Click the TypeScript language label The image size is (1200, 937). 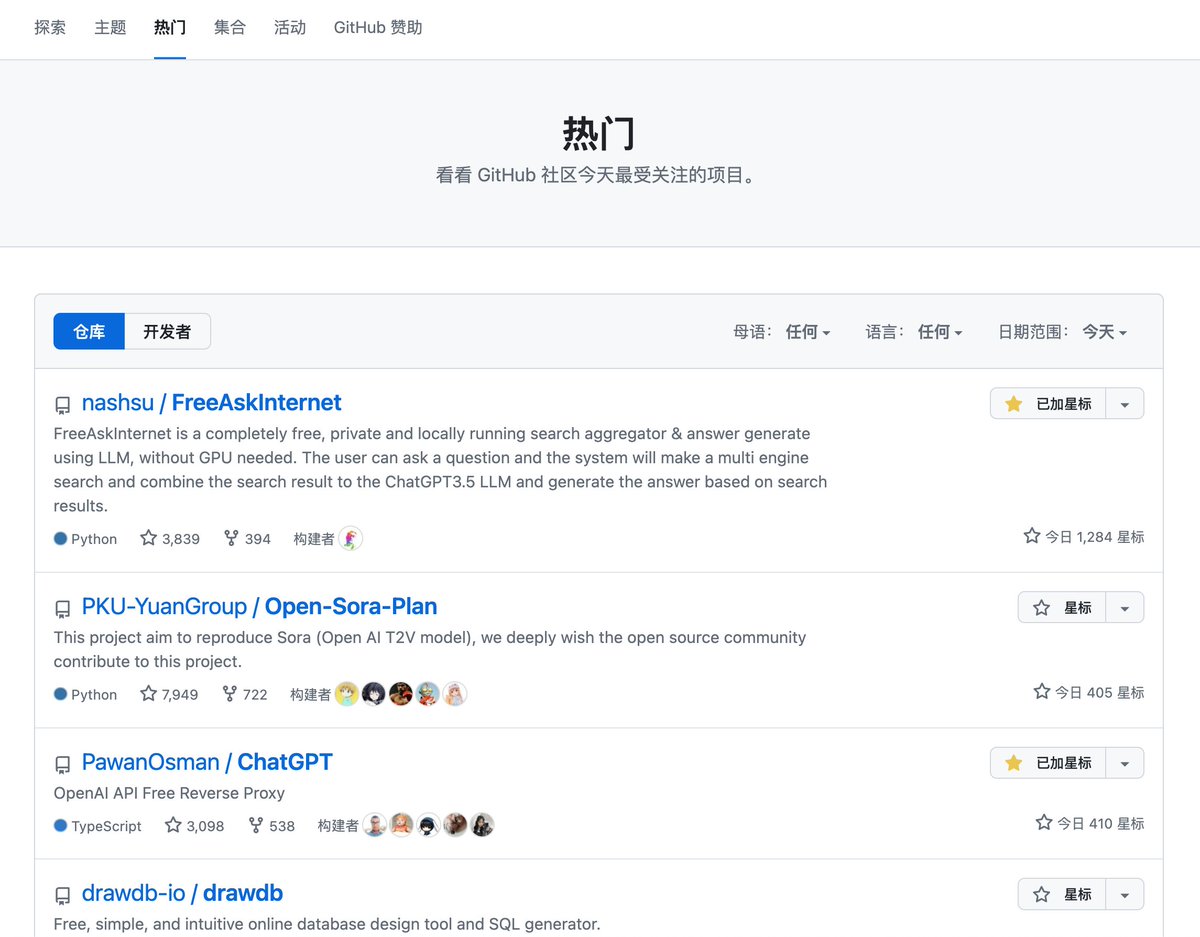(98, 826)
